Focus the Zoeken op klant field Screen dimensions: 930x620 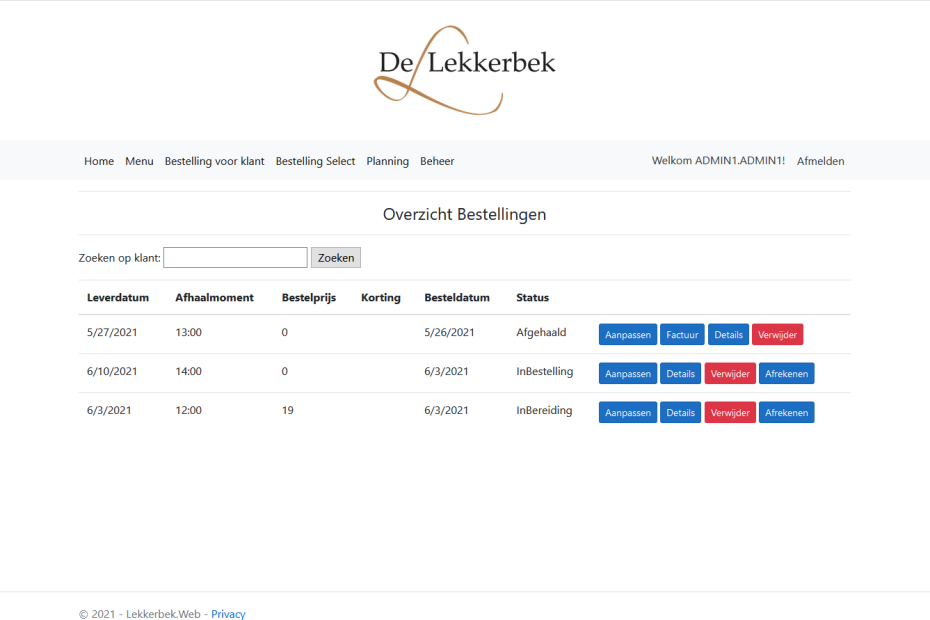(x=235, y=258)
